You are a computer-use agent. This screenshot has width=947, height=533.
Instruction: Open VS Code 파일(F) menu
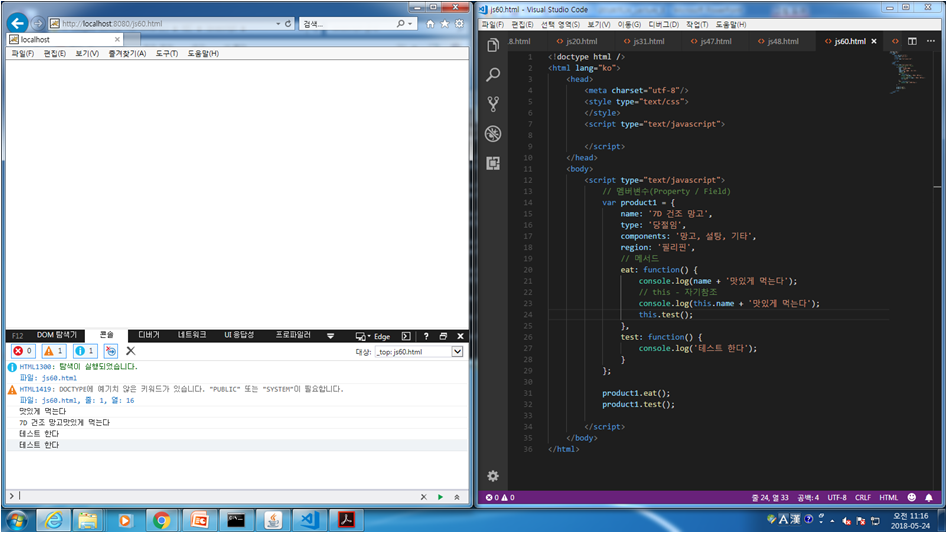(493, 25)
